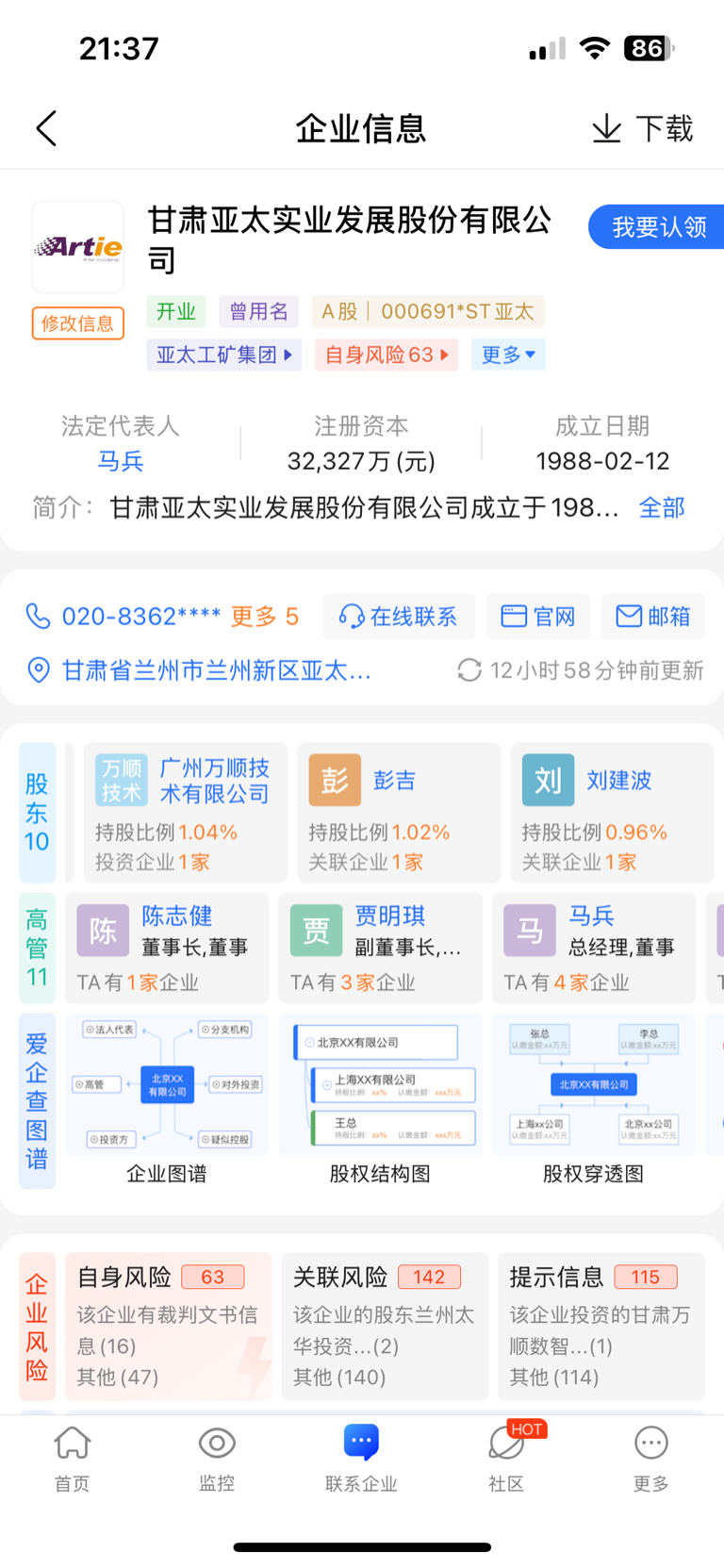Show 更多 5 phone numbers
This screenshot has width=724, height=1568.
(x=265, y=617)
